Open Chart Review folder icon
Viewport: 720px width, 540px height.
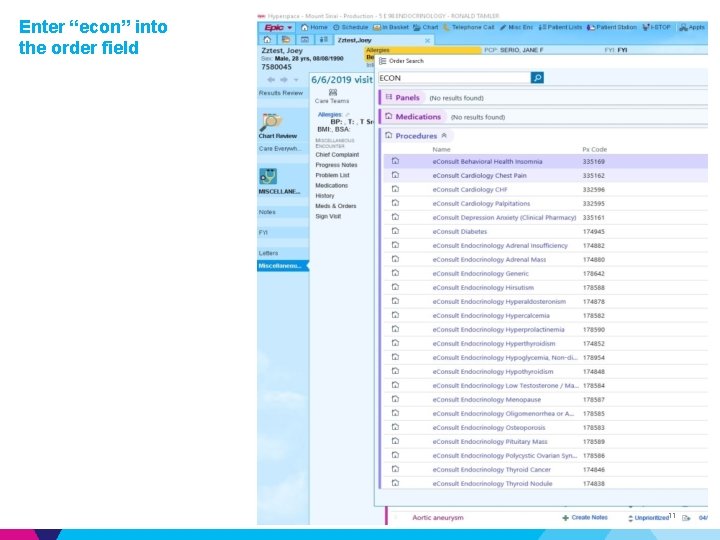click(270, 121)
